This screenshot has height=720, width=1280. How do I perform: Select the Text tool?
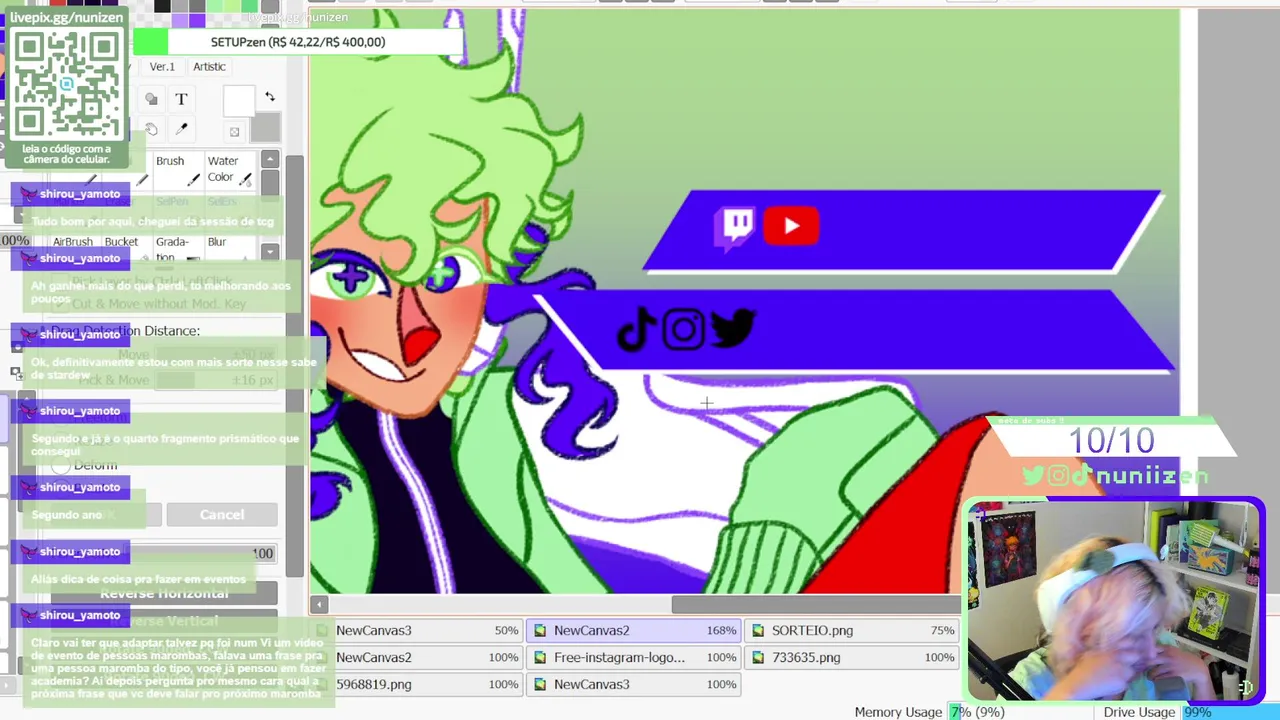click(181, 99)
